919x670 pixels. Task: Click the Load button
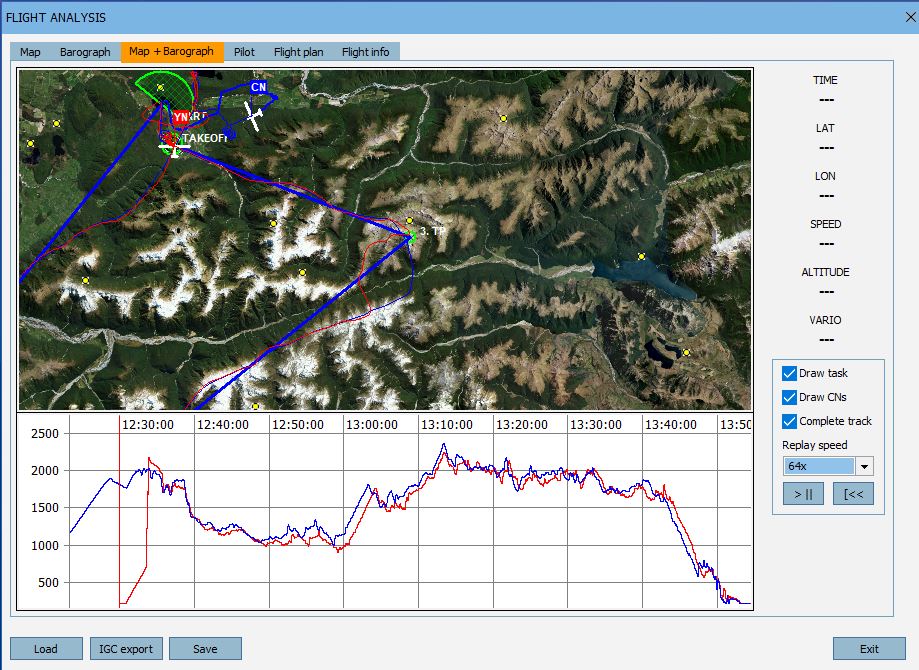[x=46, y=649]
